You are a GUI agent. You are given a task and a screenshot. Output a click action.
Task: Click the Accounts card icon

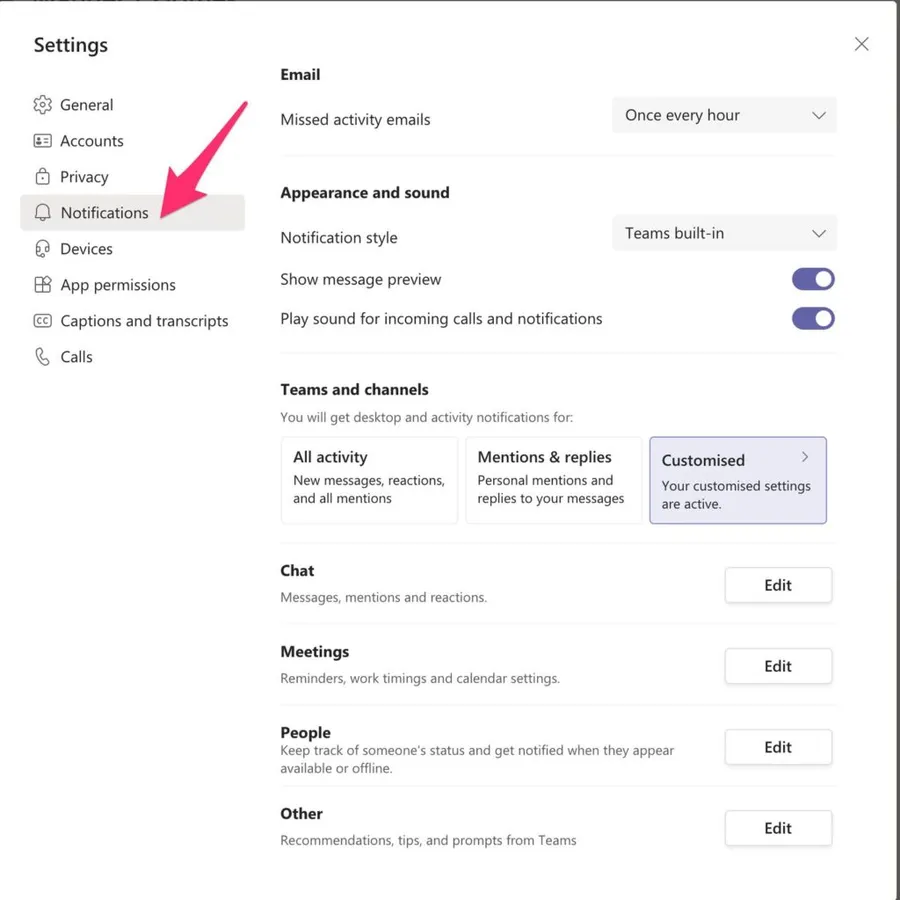(x=42, y=141)
